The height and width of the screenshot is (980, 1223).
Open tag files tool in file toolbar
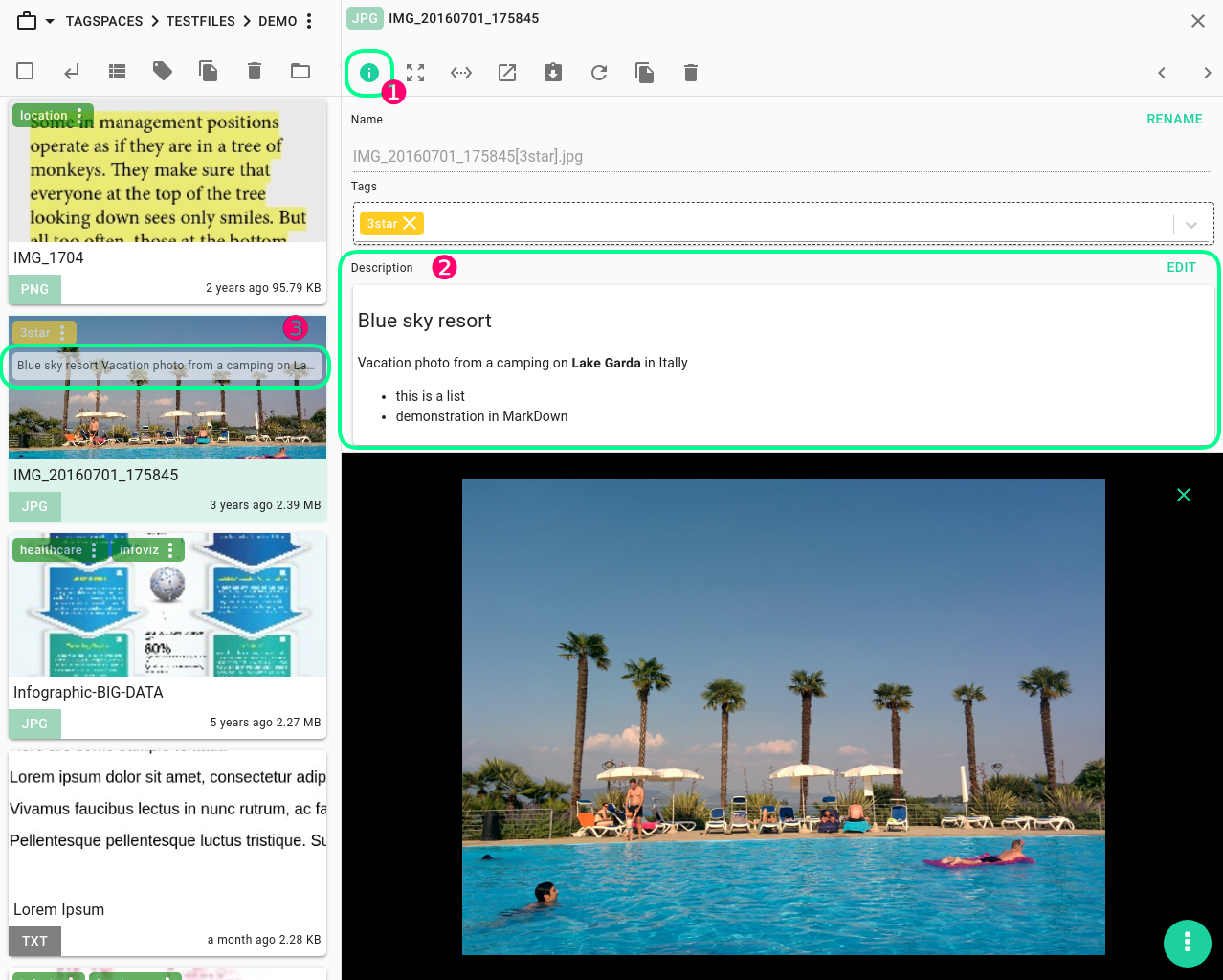tap(163, 71)
